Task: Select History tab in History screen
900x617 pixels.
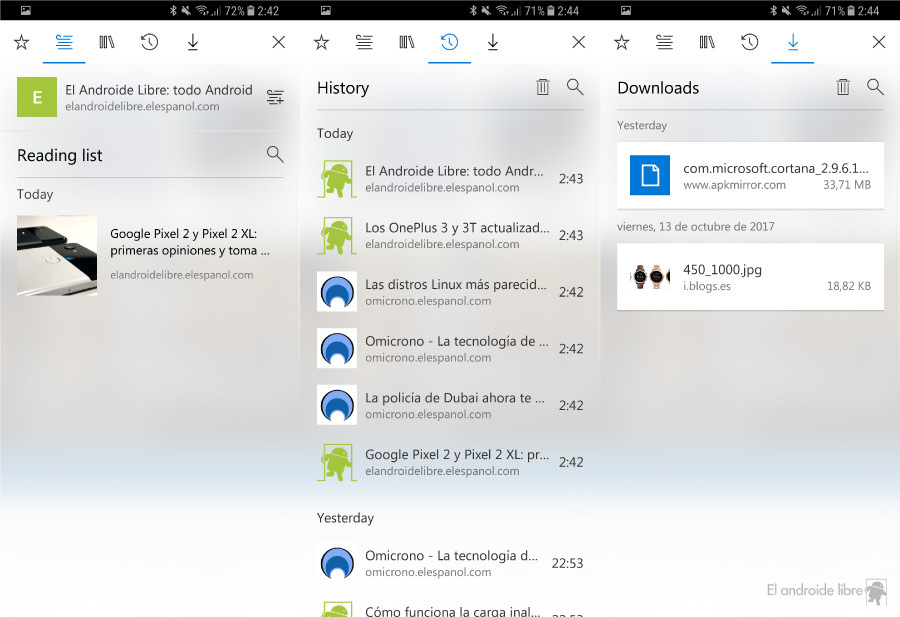Action: [x=449, y=42]
